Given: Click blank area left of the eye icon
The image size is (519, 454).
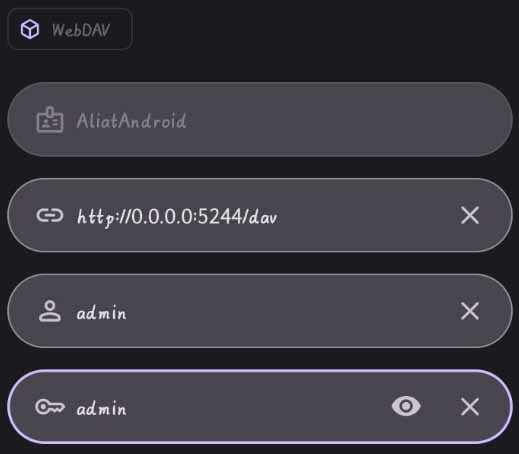Looking at the screenshot, I should click(257, 407).
